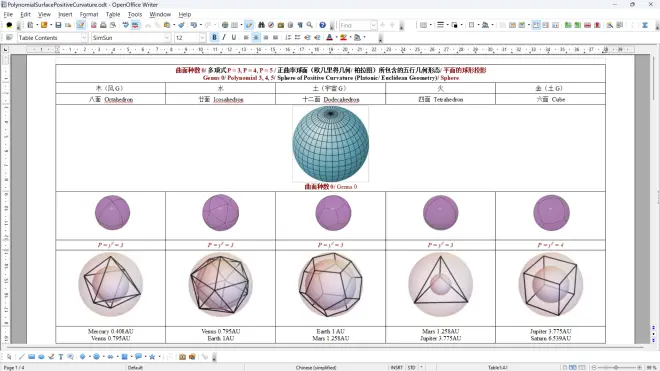This screenshot has height=371, width=660.
Task: Toggle Bullets on the formatting toolbar
Action: coord(298,37)
